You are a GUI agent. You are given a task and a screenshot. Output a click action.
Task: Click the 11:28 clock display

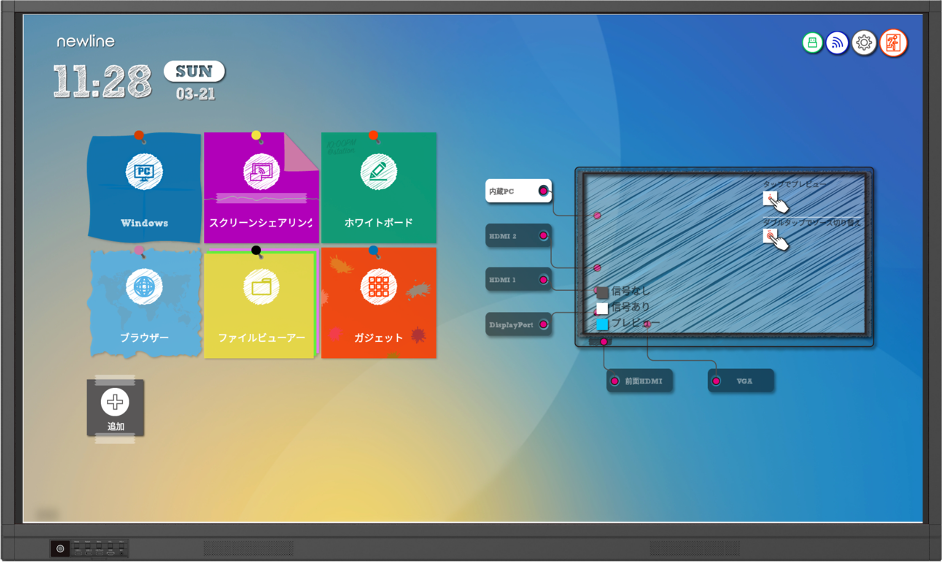point(101,82)
